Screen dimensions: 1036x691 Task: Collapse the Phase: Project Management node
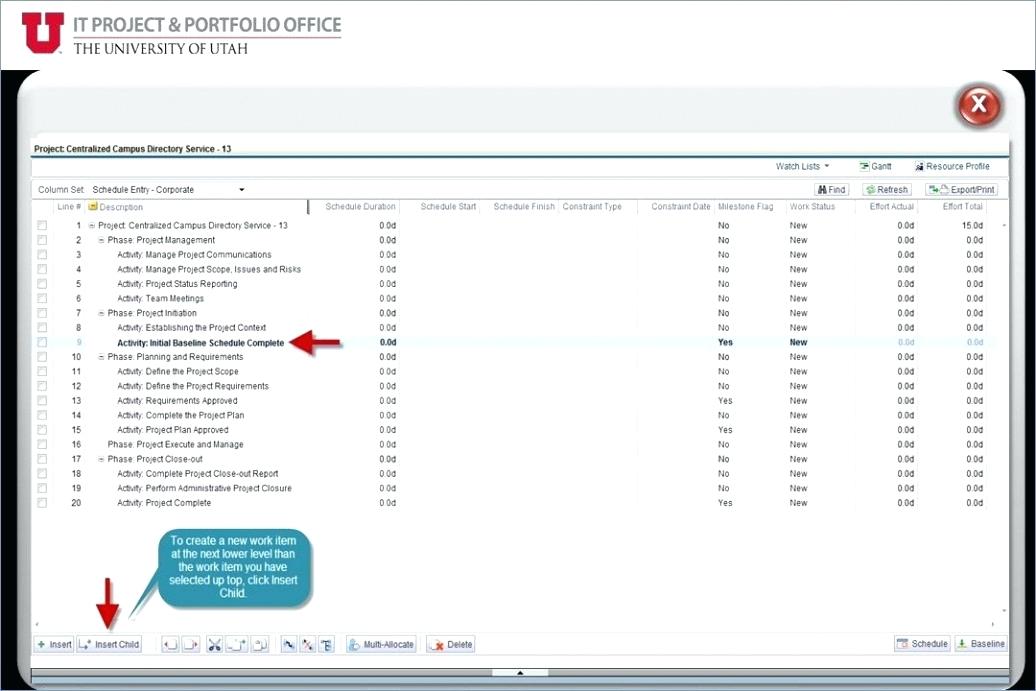pyautogui.click(x=101, y=240)
